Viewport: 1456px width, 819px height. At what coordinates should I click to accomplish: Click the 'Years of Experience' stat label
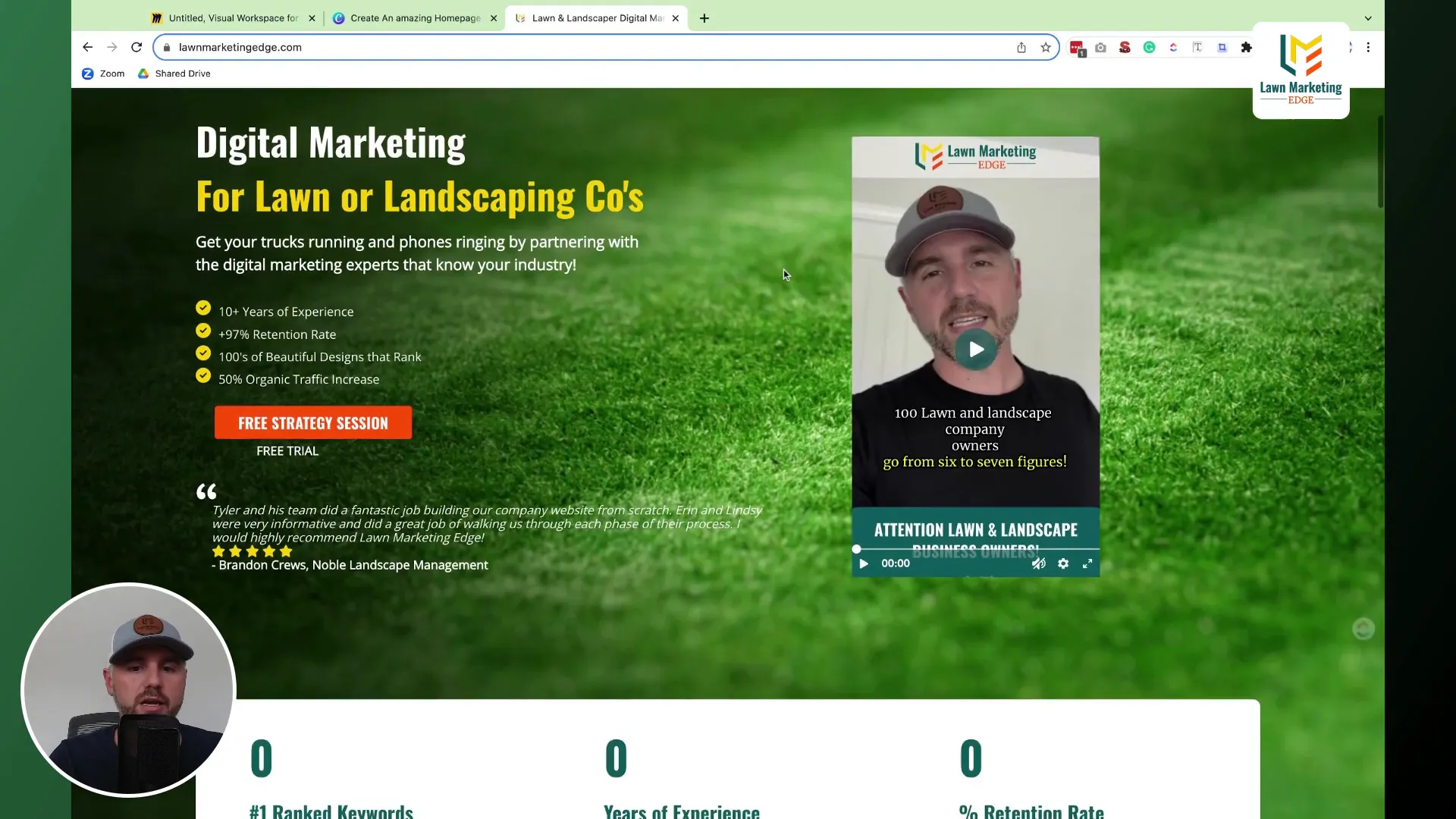(x=682, y=811)
